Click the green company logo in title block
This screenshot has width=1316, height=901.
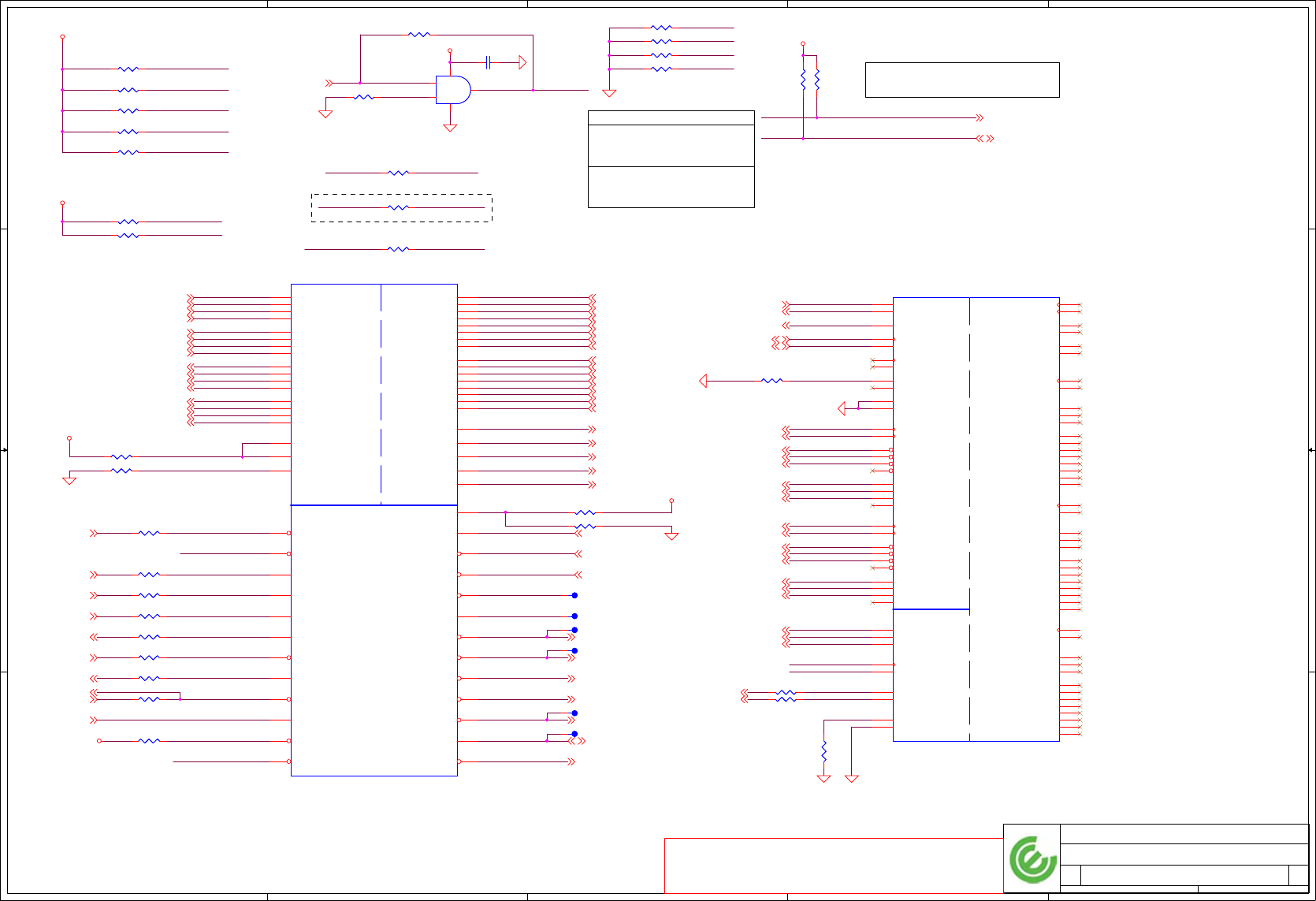tap(1033, 859)
